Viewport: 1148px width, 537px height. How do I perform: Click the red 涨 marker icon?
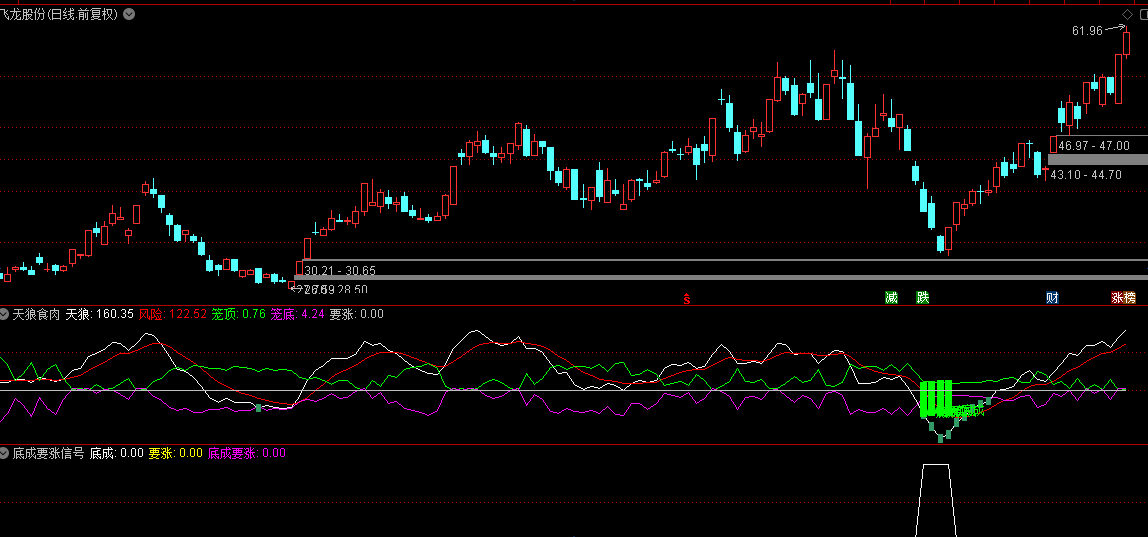(1117, 297)
